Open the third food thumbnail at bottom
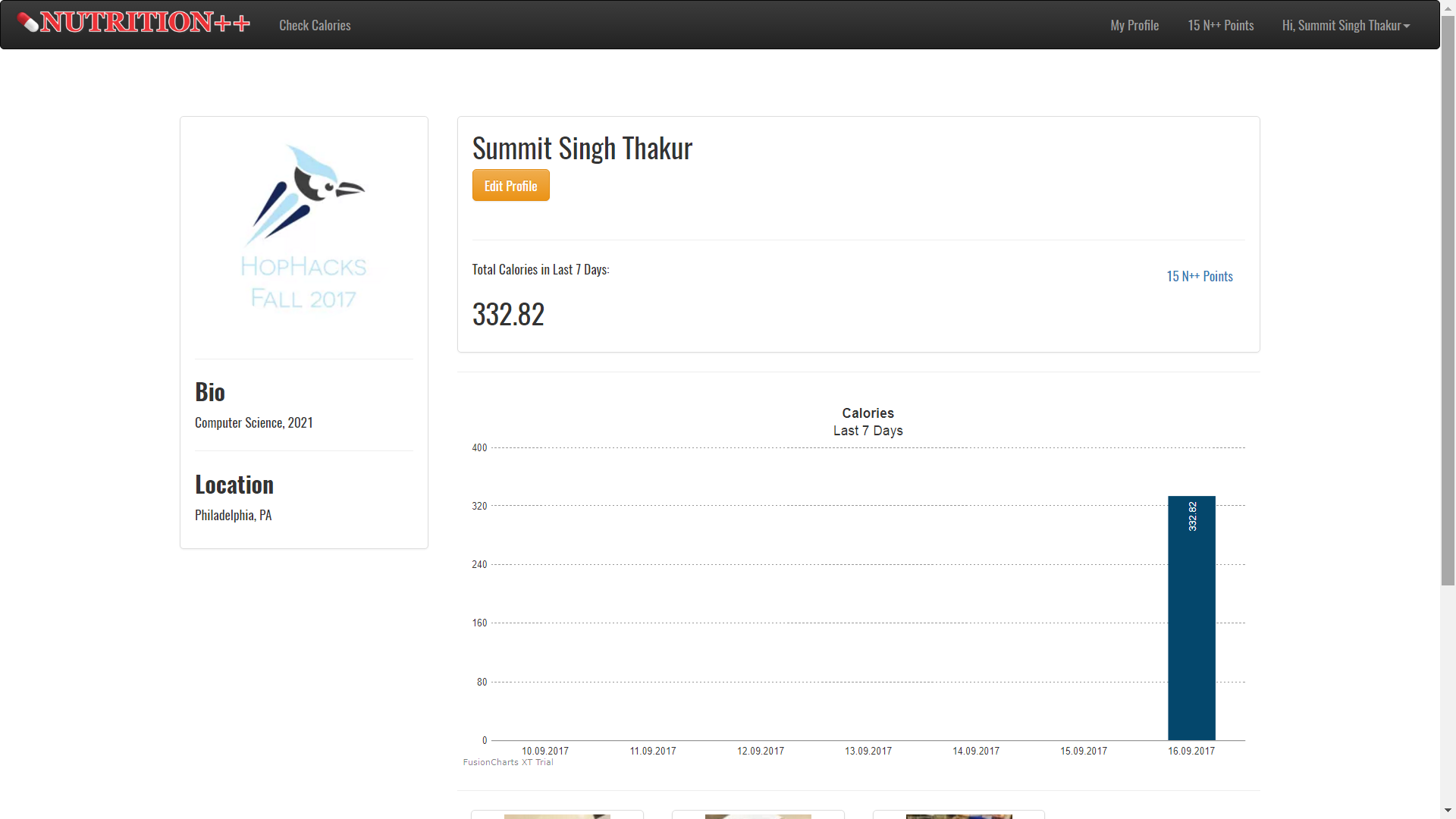The width and height of the screenshot is (1456, 819). coord(959,815)
